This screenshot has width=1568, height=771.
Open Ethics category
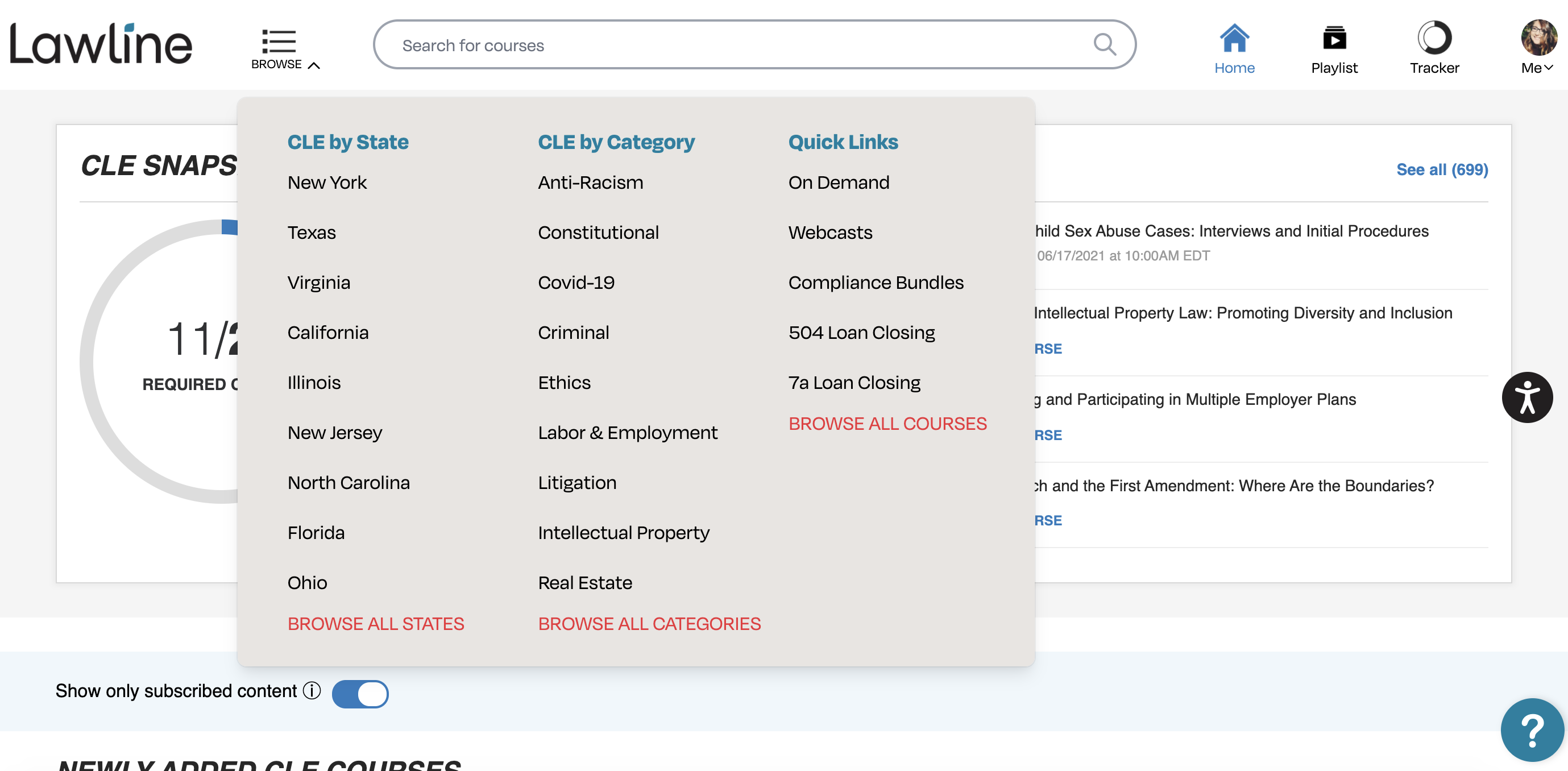pos(564,383)
